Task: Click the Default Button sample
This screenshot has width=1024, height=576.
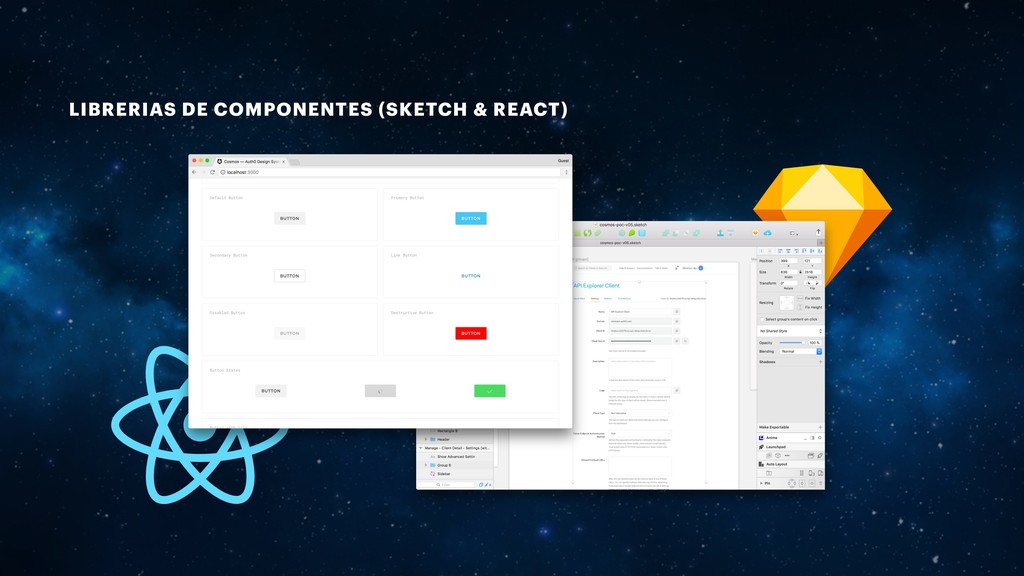Action: click(x=289, y=218)
